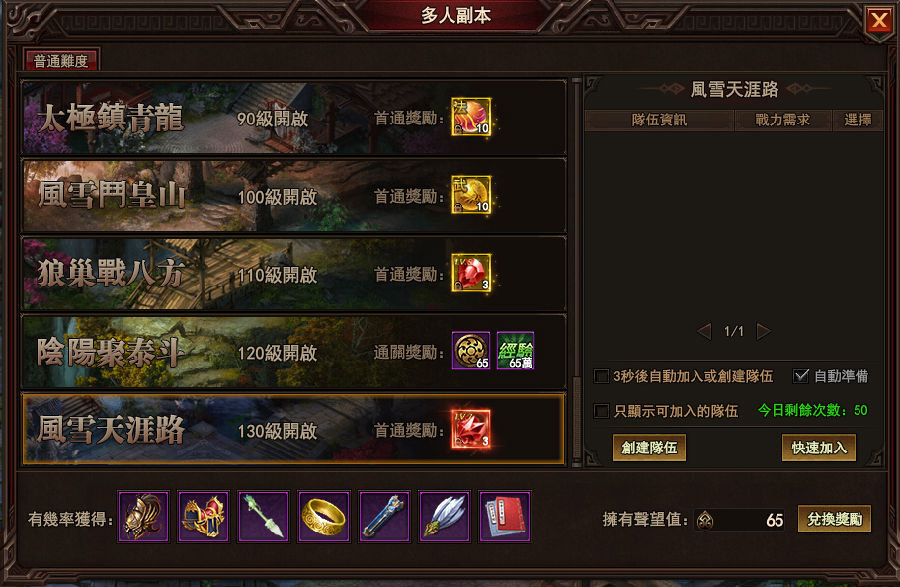
Task: Go to next team list page arrow
Action: 763,332
